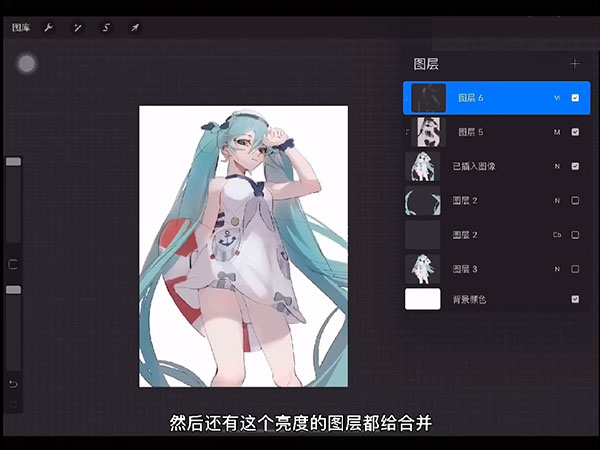The width and height of the screenshot is (600, 450).
Task: Click the brush opacity slider handle
Action: click(x=13, y=290)
